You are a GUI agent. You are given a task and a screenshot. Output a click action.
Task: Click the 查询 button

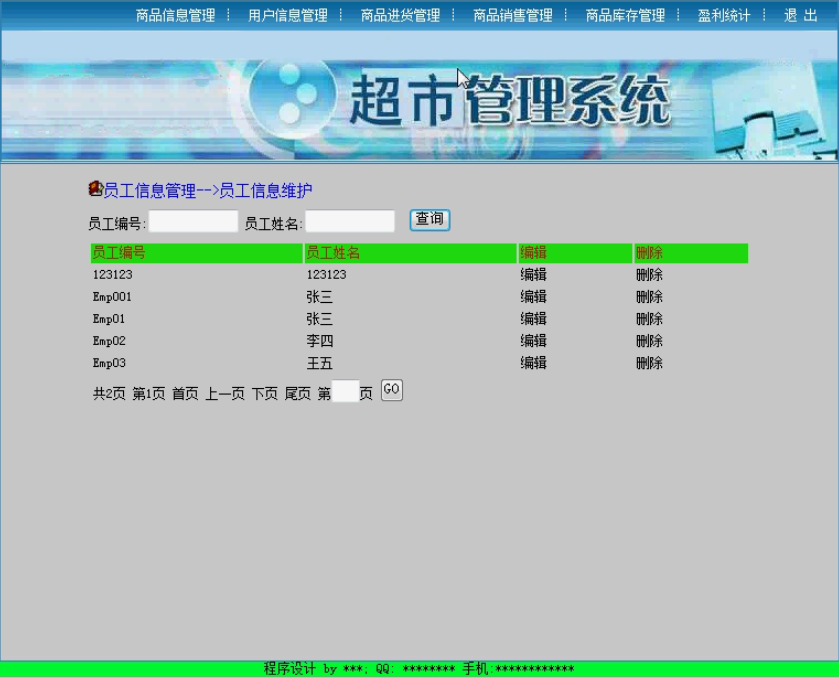pyautogui.click(x=430, y=220)
